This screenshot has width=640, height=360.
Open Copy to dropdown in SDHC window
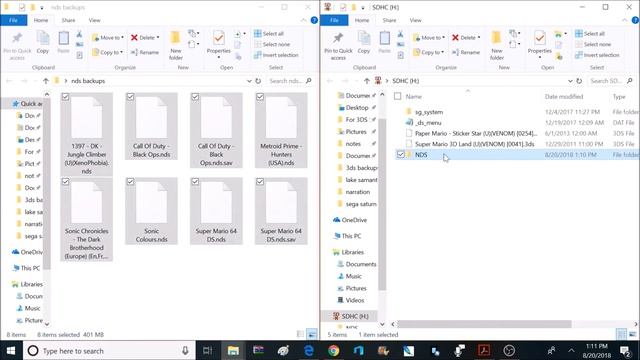[x=428, y=52]
